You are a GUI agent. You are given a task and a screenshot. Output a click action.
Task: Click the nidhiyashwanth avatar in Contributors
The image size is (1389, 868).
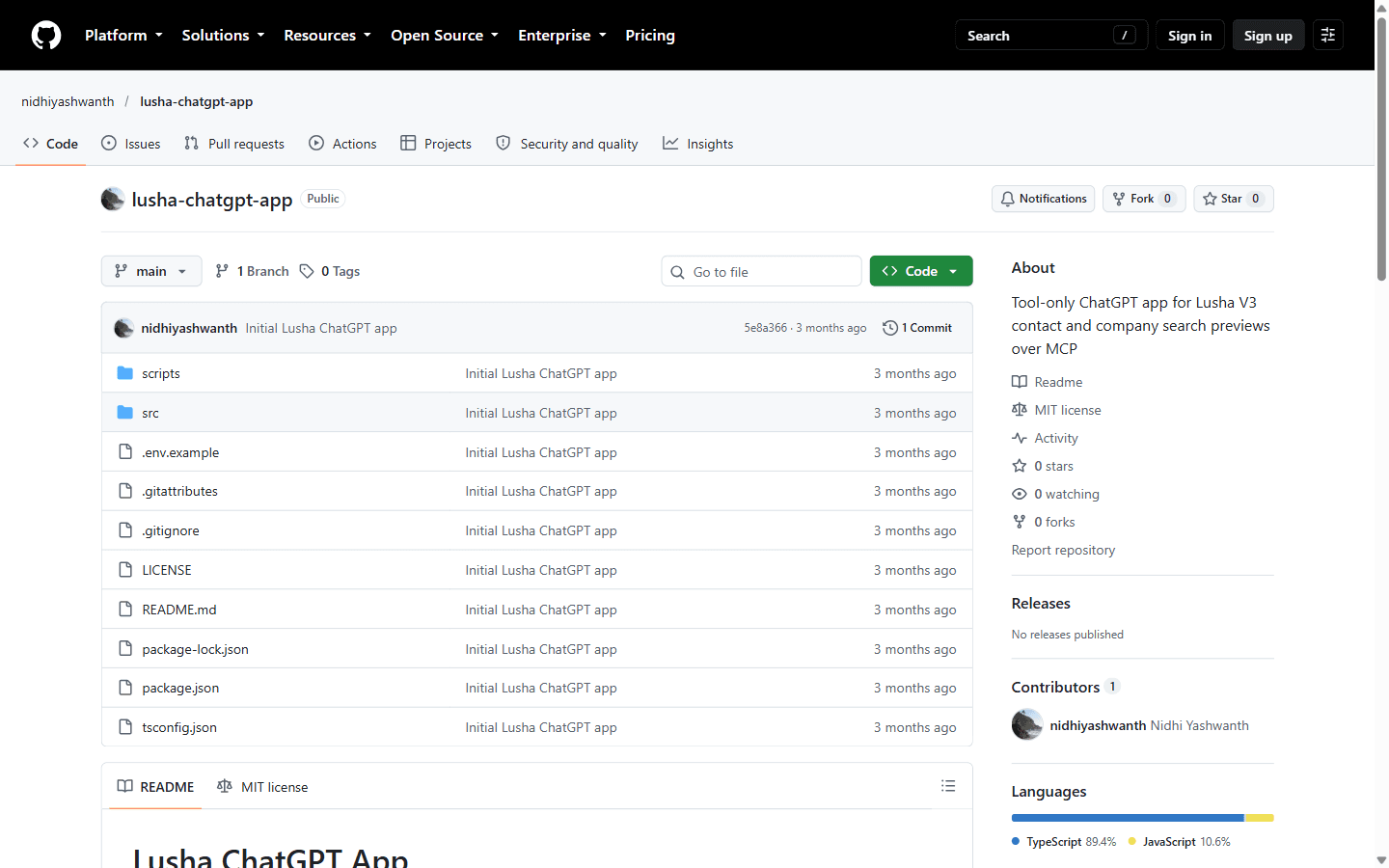(1027, 724)
